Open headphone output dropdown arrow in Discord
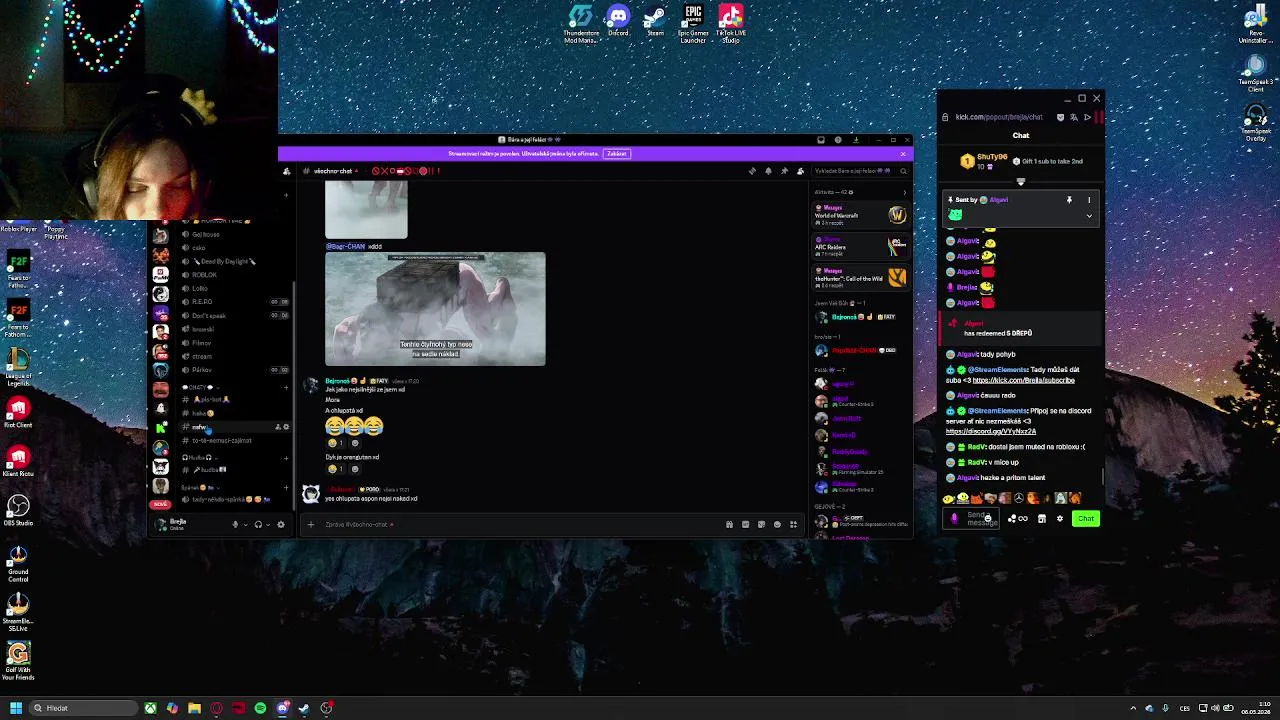This screenshot has width=1280, height=720. [268, 524]
